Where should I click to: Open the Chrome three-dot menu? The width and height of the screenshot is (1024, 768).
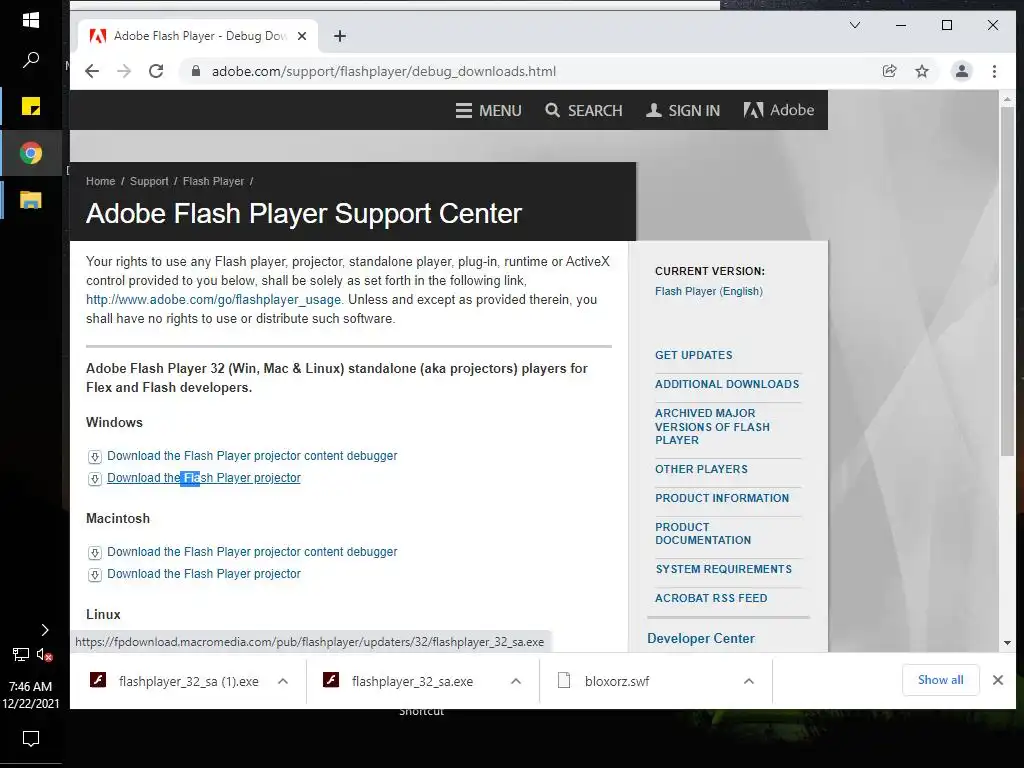994,71
